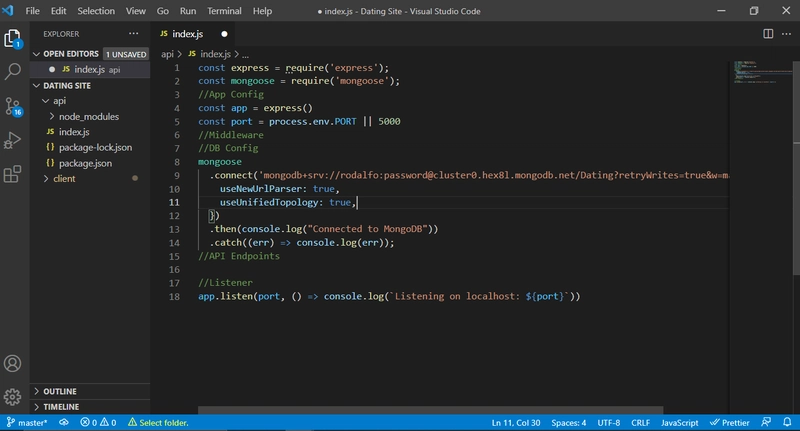Open the Search view icon
The height and width of the screenshot is (431, 800).
pos(13,71)
